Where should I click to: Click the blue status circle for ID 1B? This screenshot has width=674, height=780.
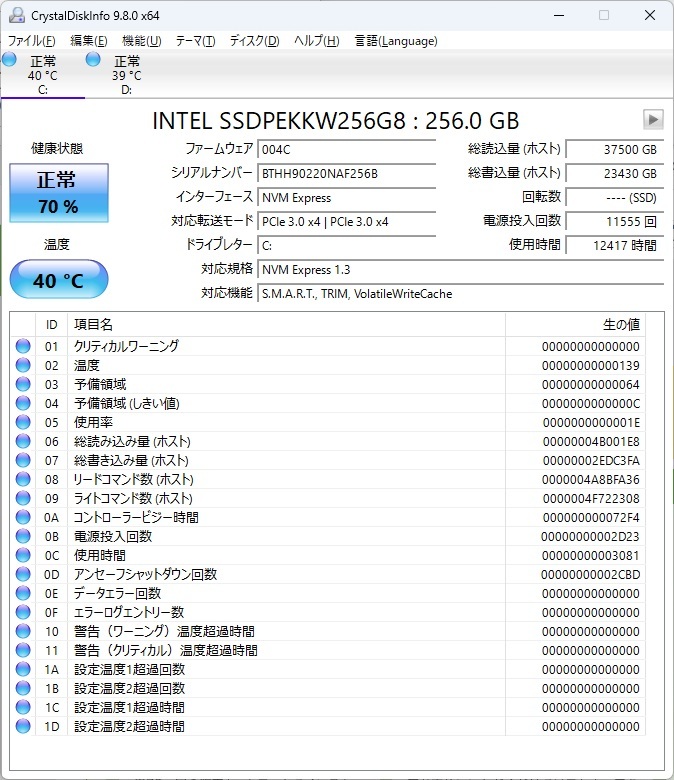[x=23, y=688]
